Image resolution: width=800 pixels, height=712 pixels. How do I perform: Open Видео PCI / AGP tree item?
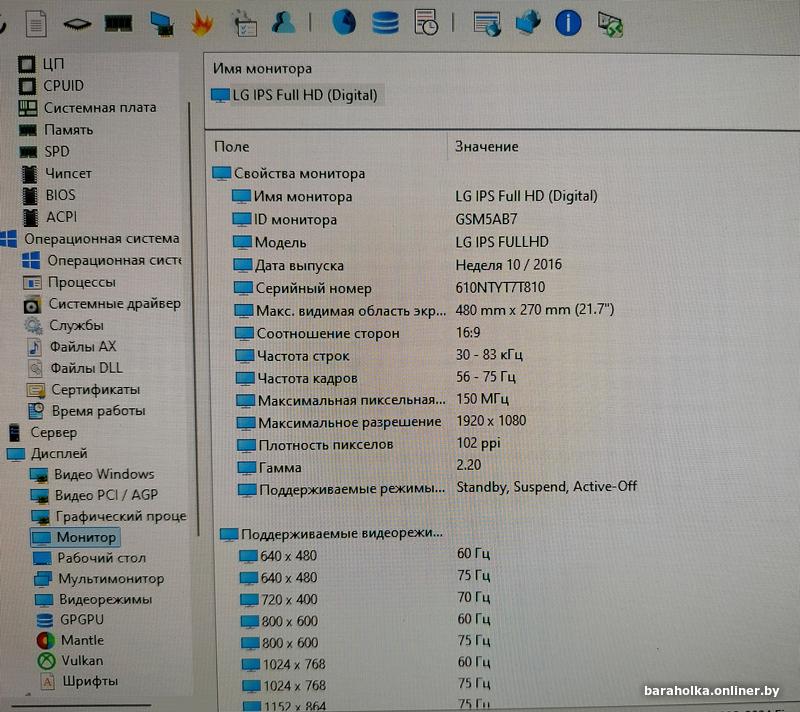click(94, 495)
